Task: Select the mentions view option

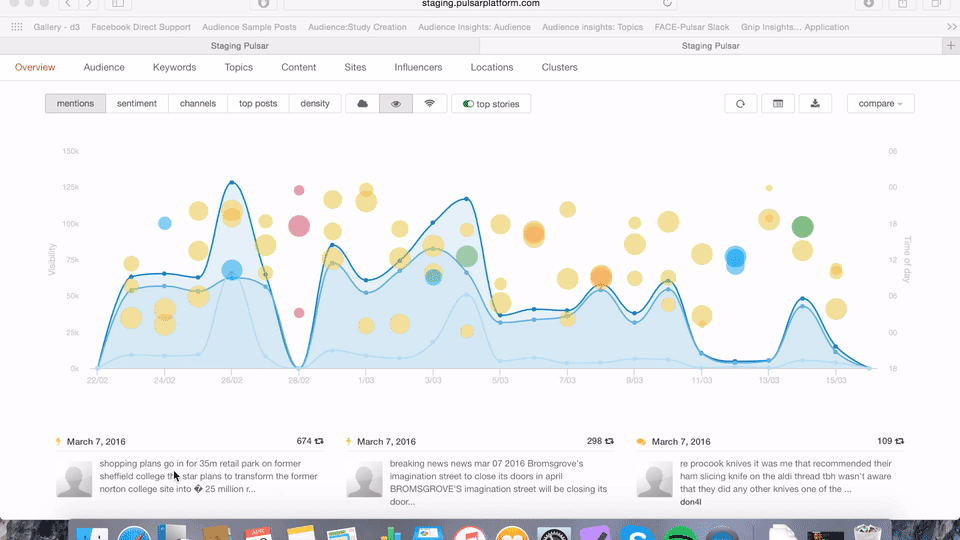Action: click(x=75, y=104)
